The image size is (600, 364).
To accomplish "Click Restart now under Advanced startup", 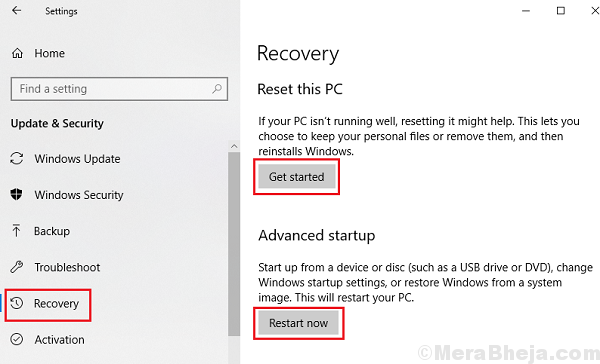I will [x=298, y=323].
